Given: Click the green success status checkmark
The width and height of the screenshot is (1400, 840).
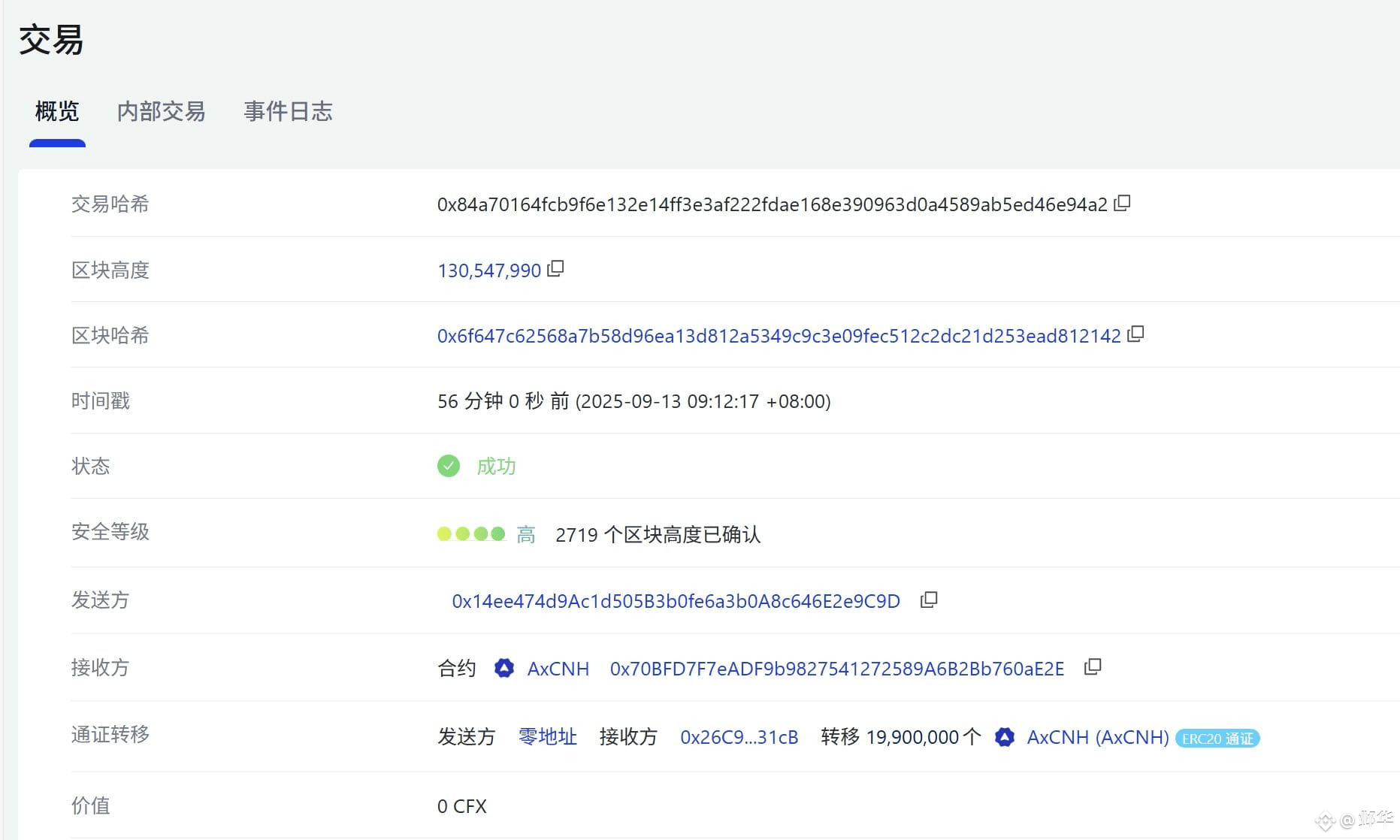Looking at the screenshot, I should [x=449, y=466].
